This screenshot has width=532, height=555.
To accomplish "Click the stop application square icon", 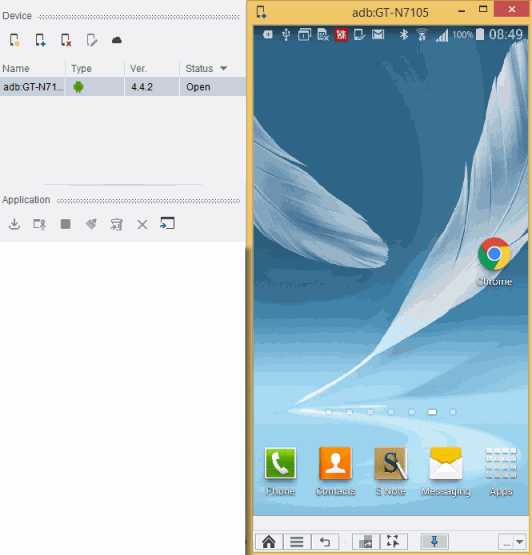I will coord(65,224).
